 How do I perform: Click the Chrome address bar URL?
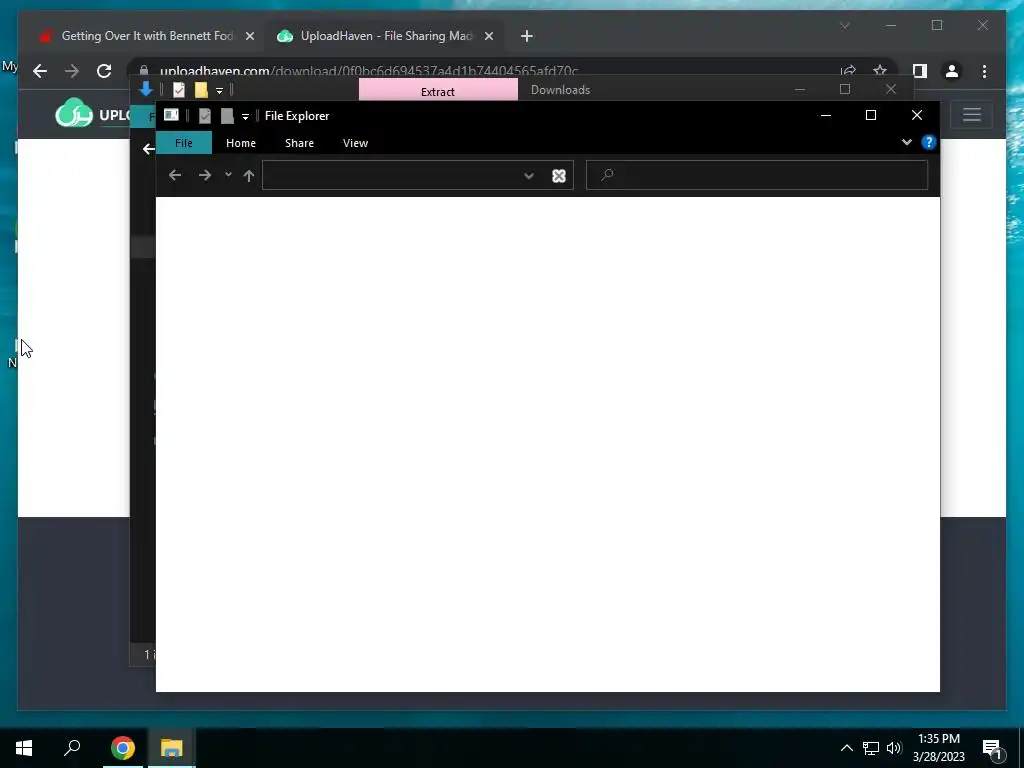[x=369, y=71]
